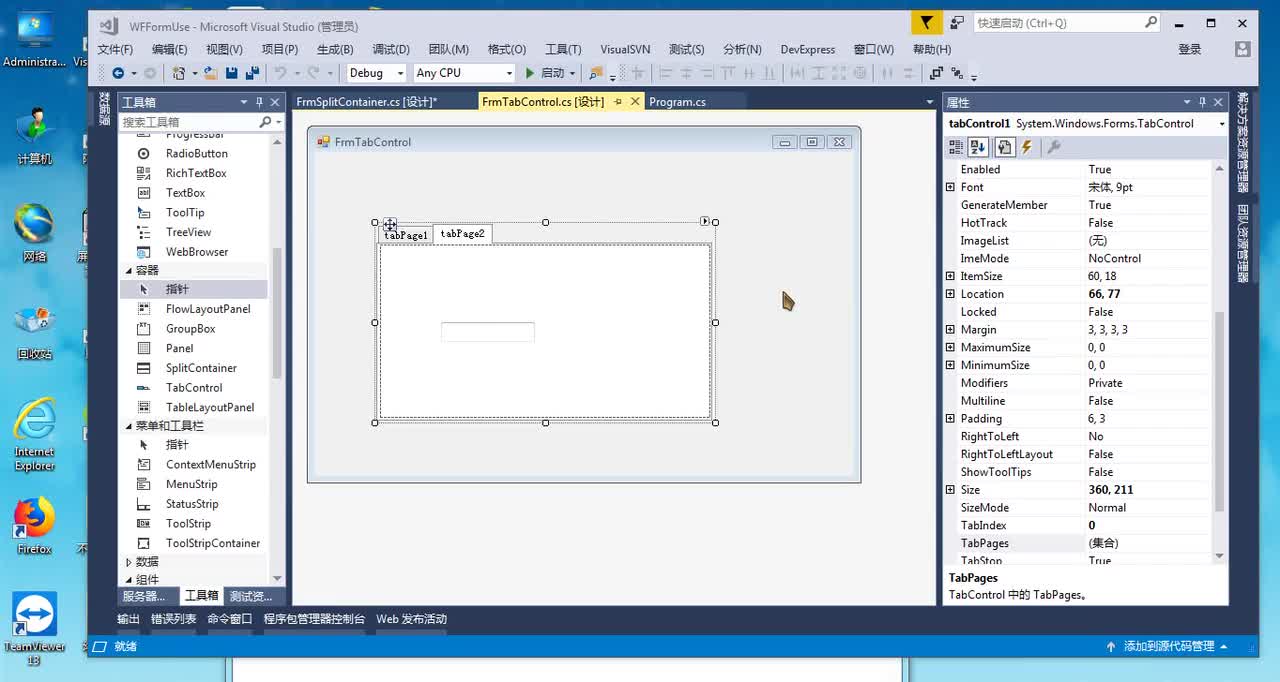The height and width of the screenshot is (682, 1280).
Task: Pin the Toolbox panel
Action: [259, 102]
